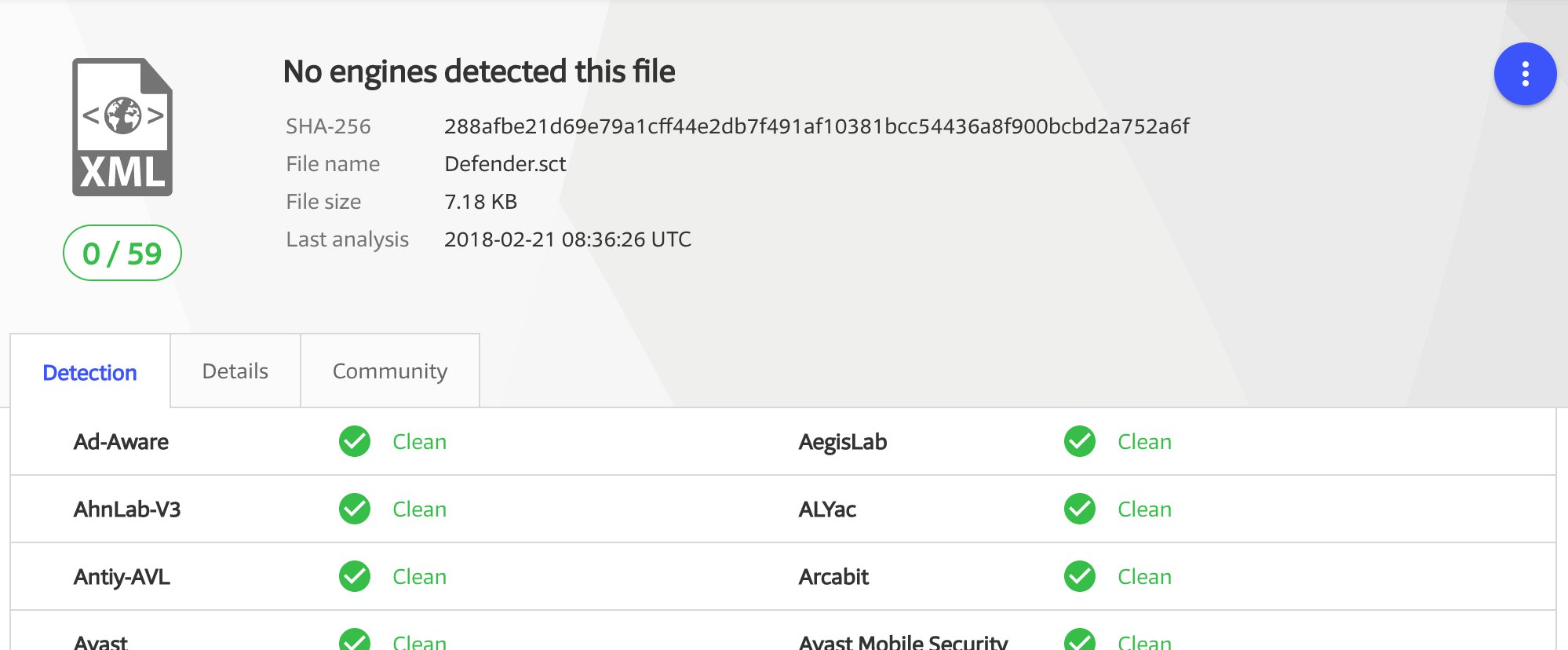Click the AhnLab-V3 green checkmark icon
This screenshot has width=1568, height=650.
tap(355, 509)
